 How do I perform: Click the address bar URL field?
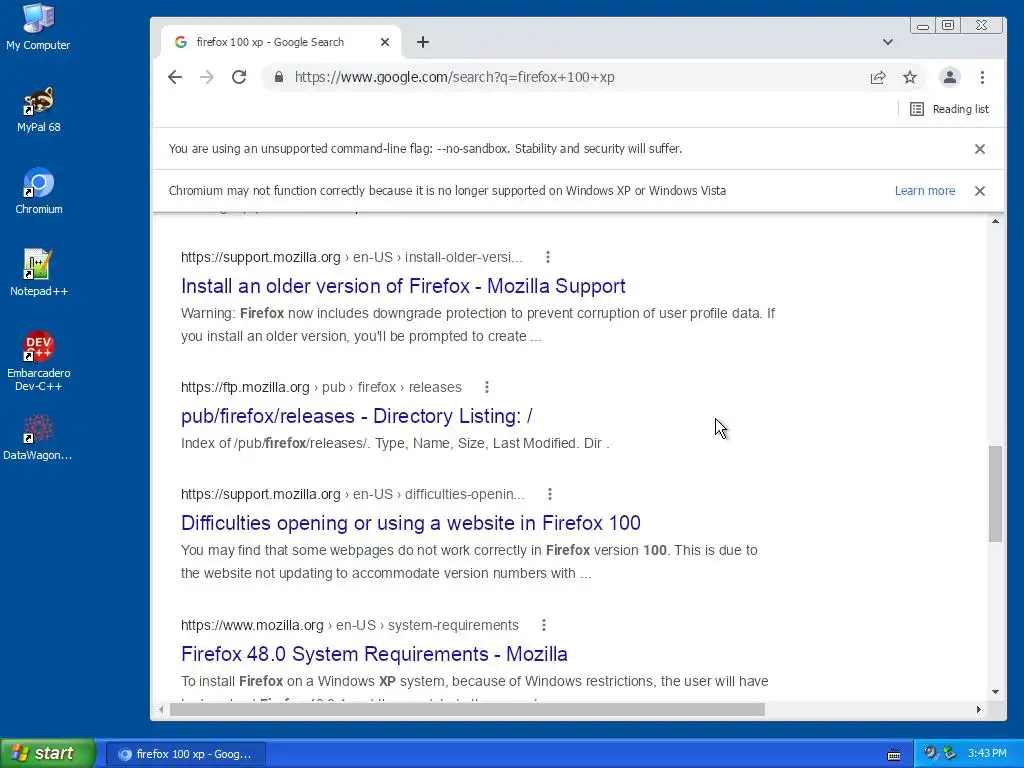click(562, 77)
